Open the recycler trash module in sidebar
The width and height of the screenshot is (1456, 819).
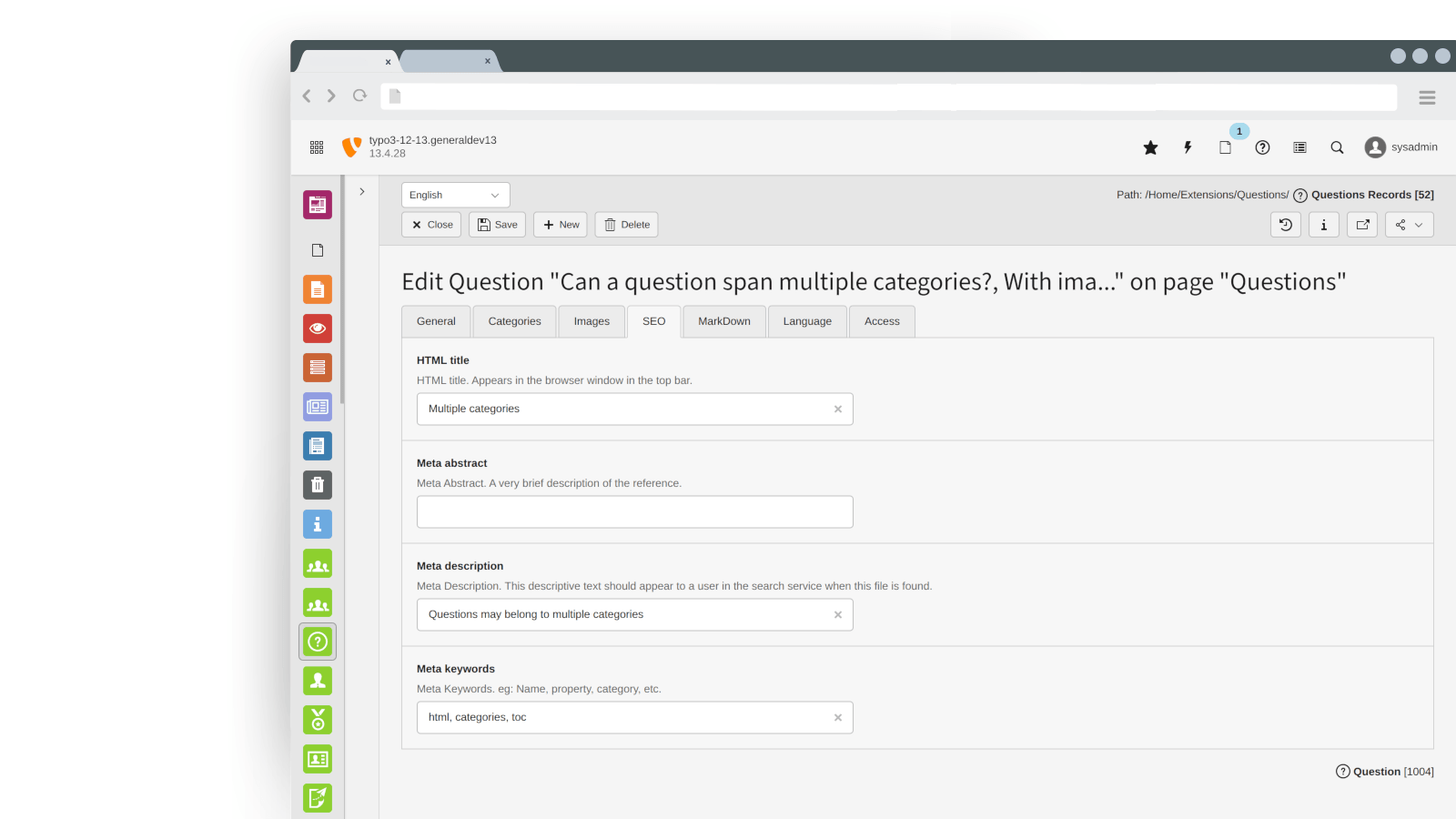click(318, 485)
